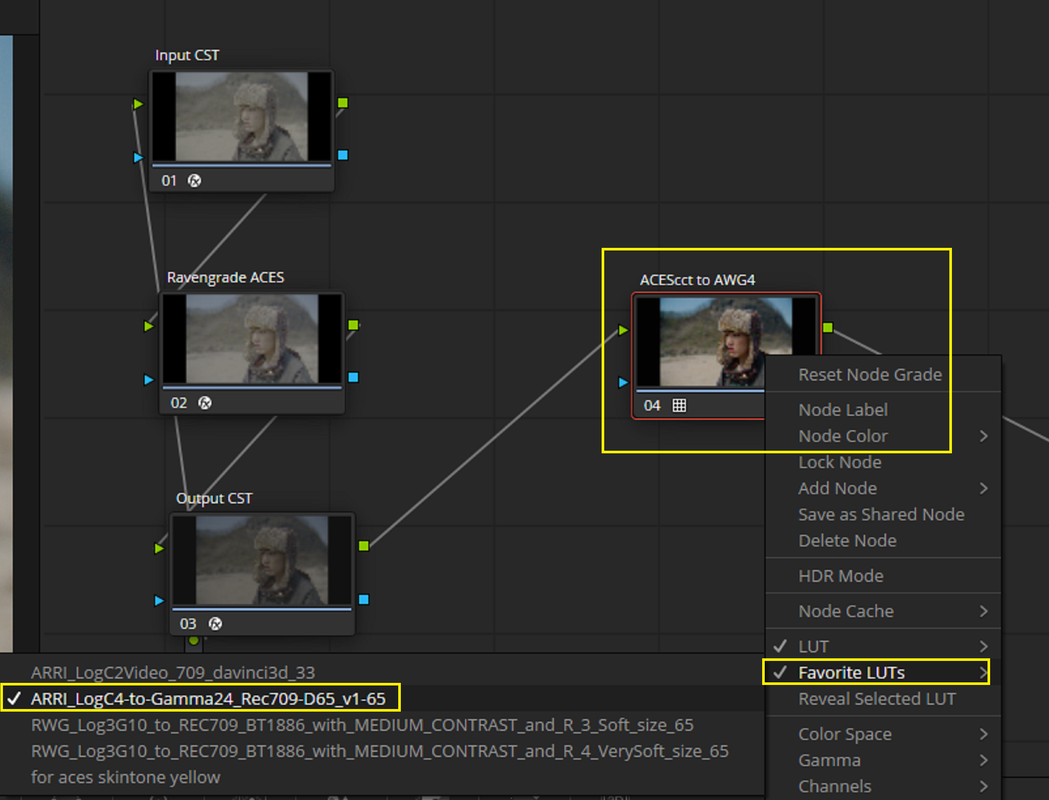Click Ravengrade ACES node's green RGB input

coord(149,326)
